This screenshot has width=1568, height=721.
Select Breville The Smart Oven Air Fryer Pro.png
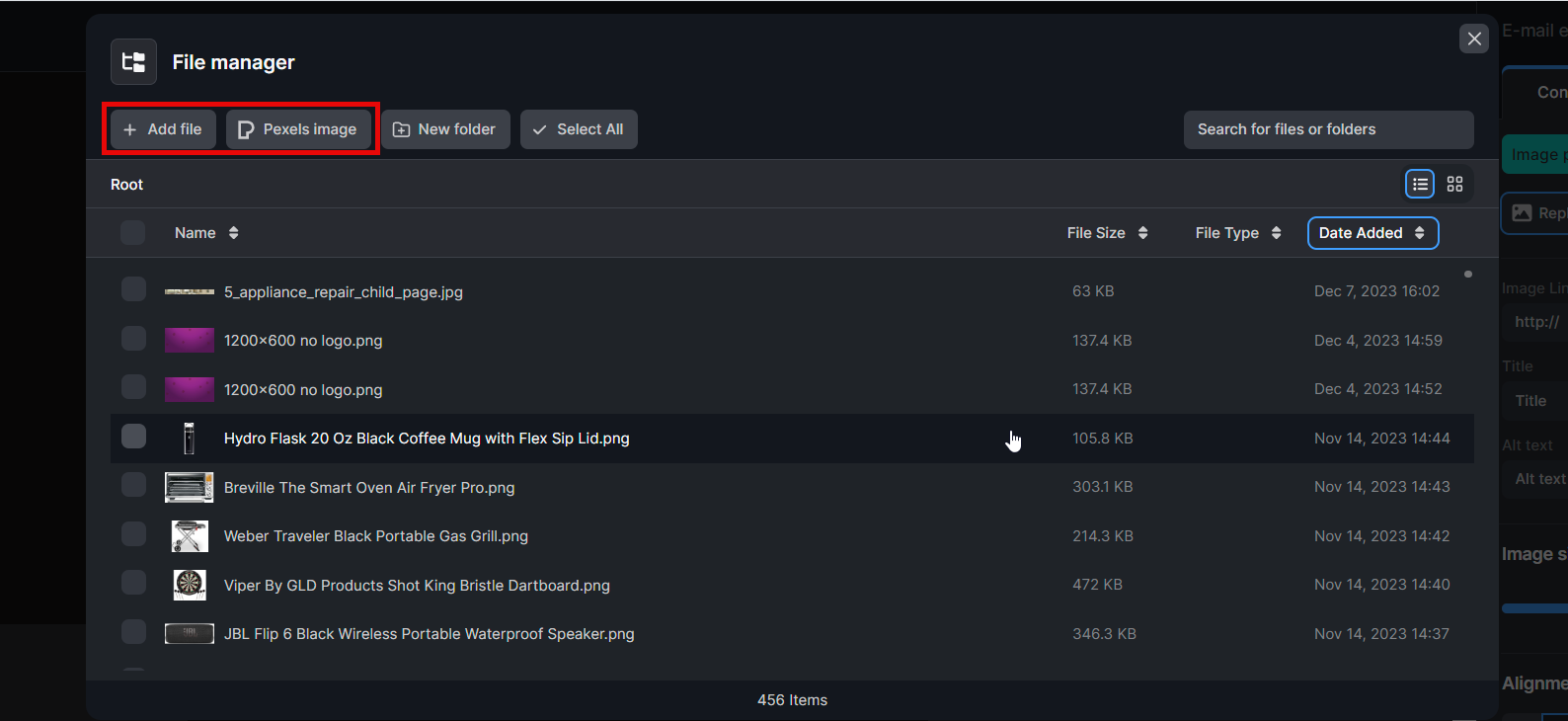click(369, 488)
